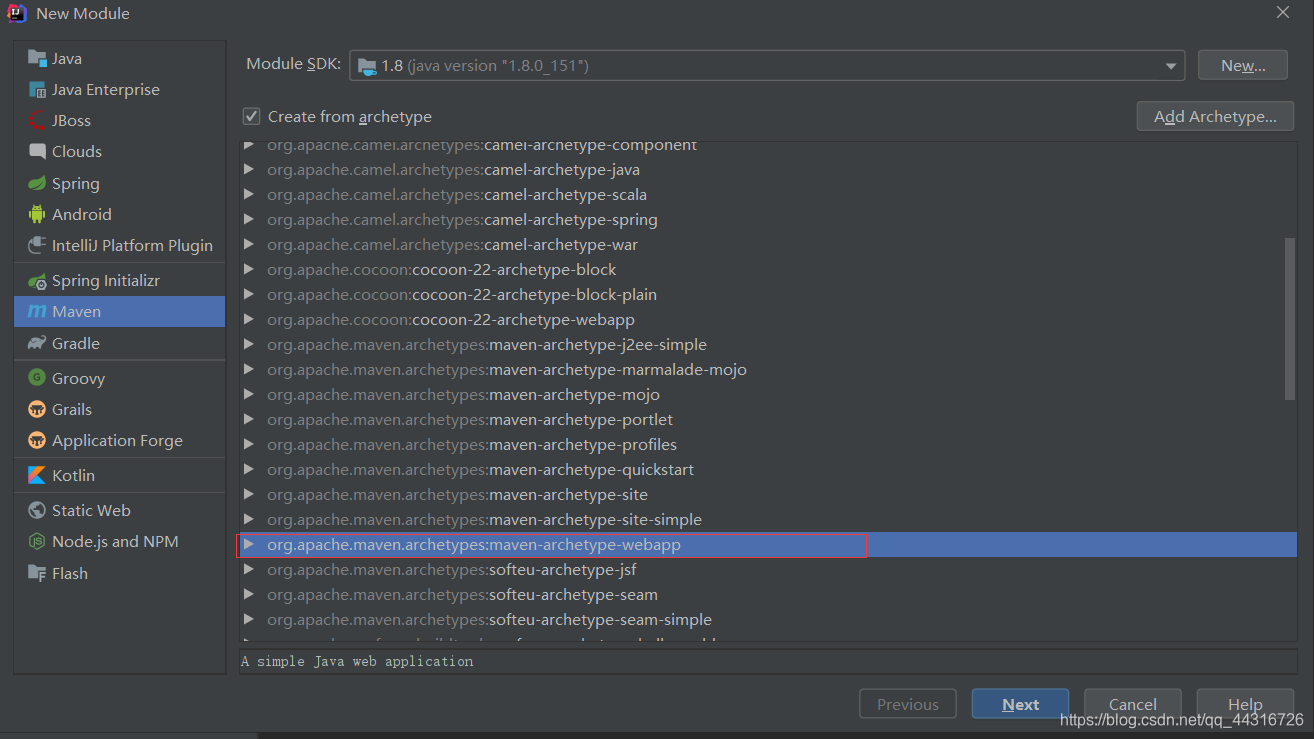This screenshot has height=739, width=1314.
Task: Expand the cocoon-22-archetype-block node
Action: point(249,270)
